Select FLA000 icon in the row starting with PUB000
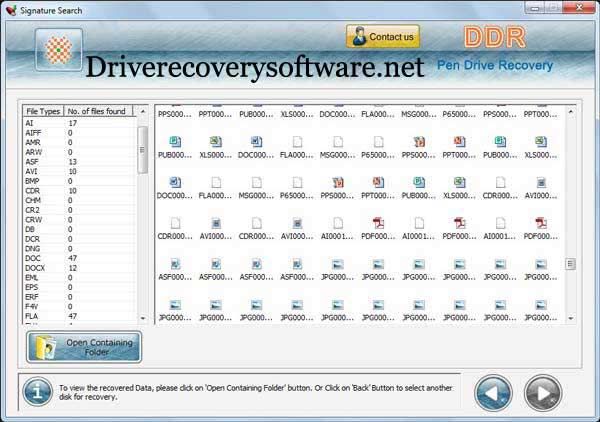 297,142
